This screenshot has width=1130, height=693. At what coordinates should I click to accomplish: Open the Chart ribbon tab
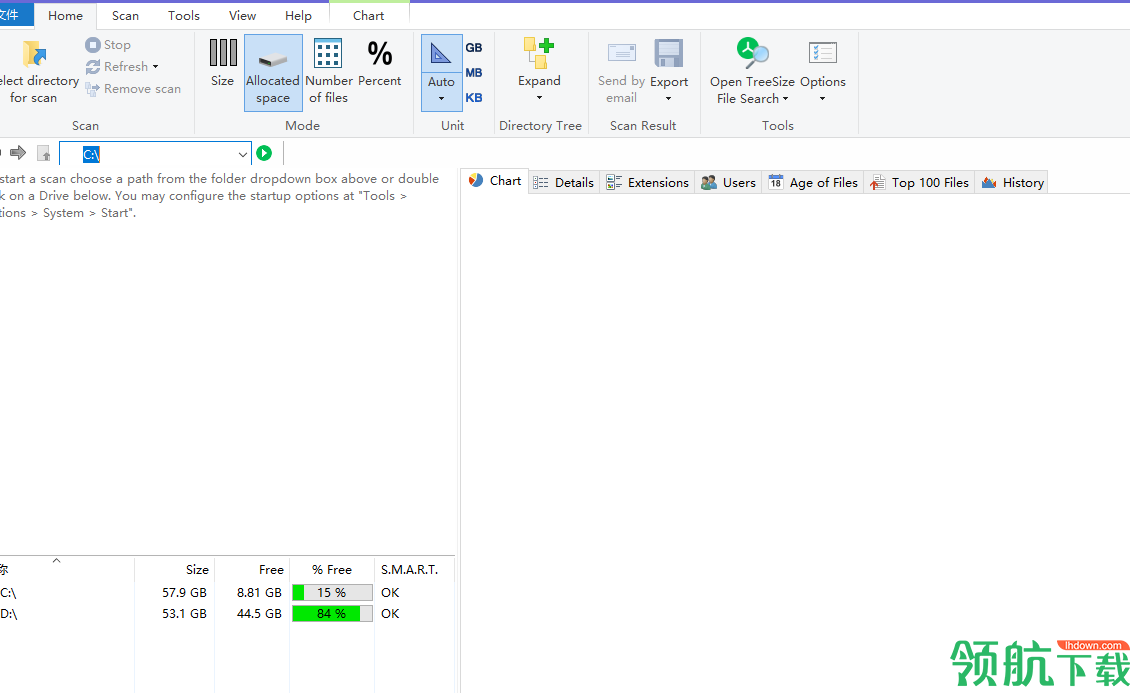click(368, 15)
